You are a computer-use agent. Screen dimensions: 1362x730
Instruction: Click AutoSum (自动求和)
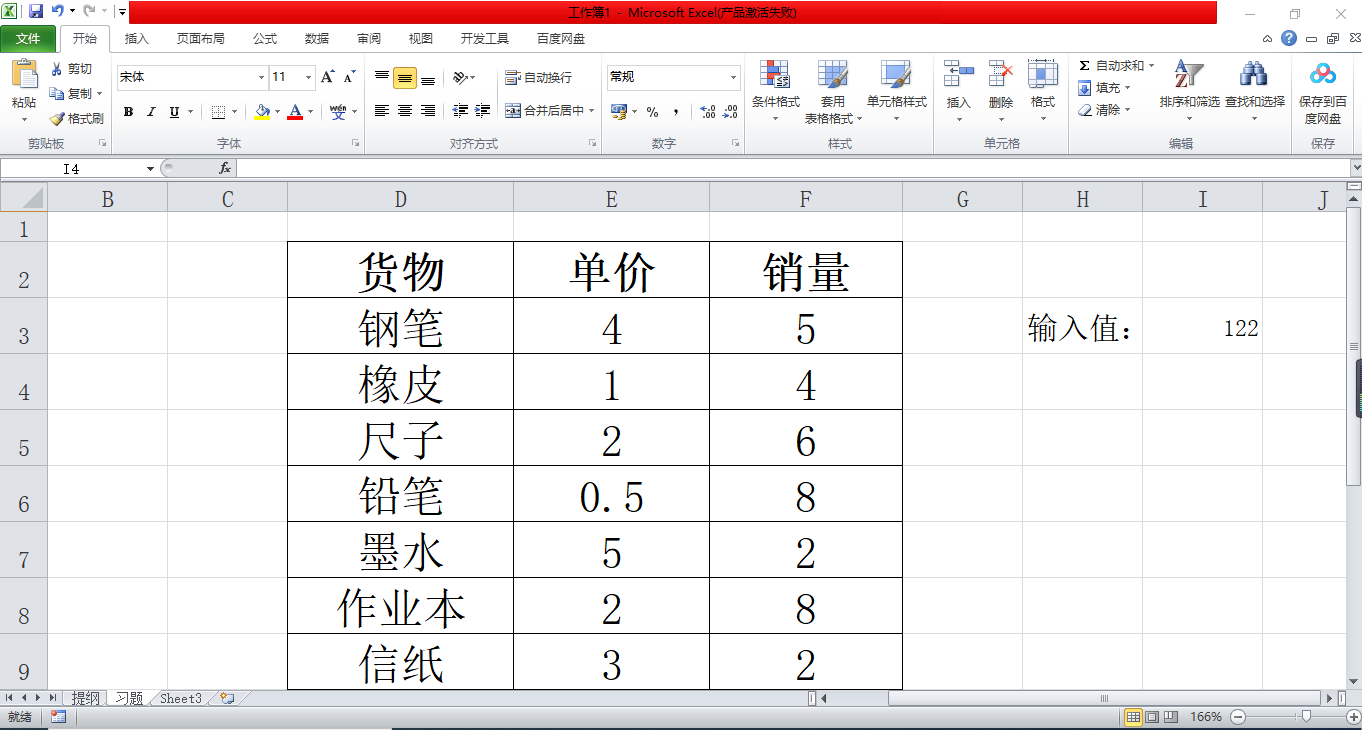tap(1116, 66)
